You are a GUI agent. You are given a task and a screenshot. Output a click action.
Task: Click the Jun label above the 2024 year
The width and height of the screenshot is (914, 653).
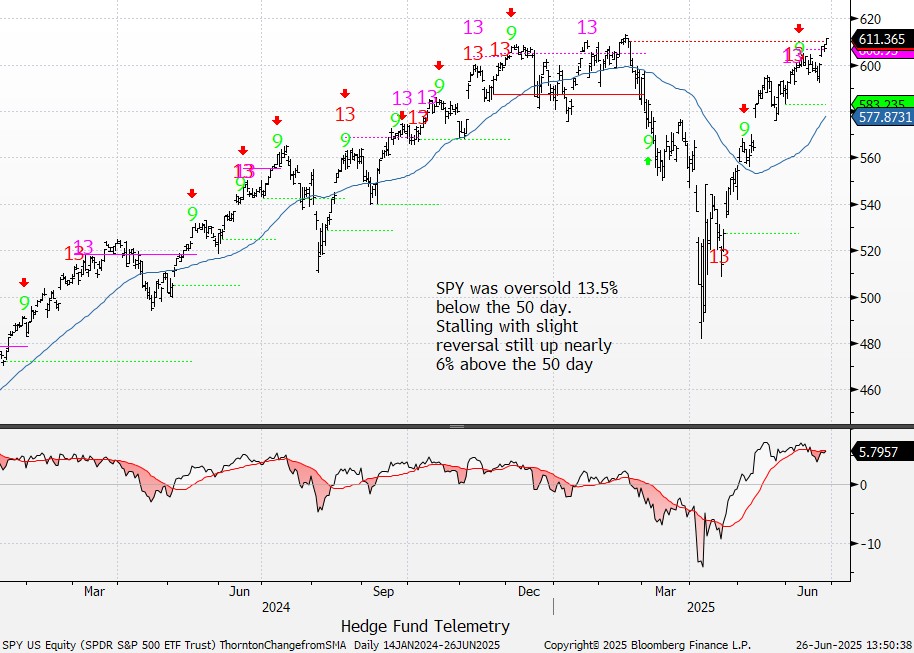tap(239, 592)
